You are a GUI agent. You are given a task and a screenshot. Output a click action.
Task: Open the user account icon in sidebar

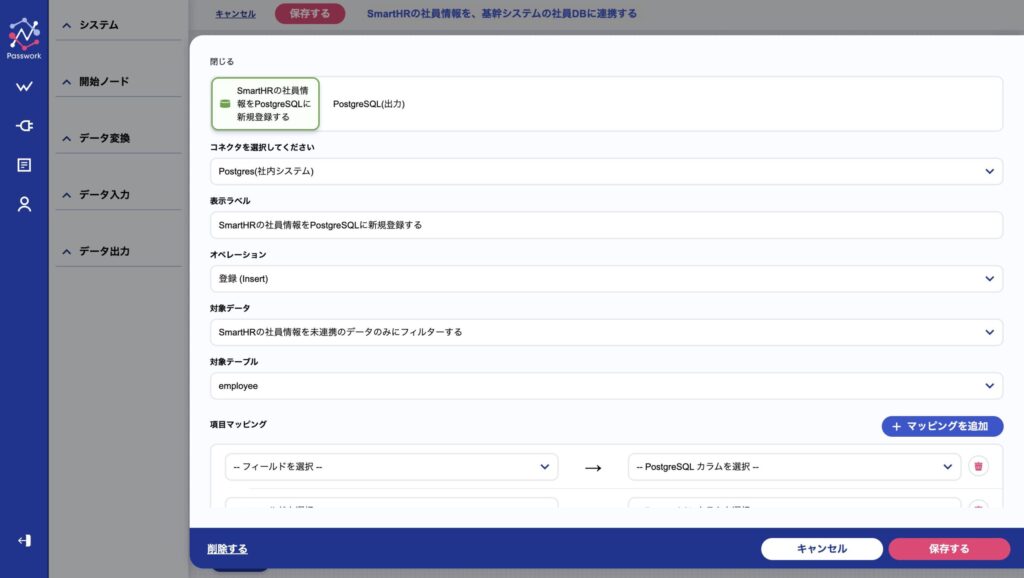(x=24, y=204)
